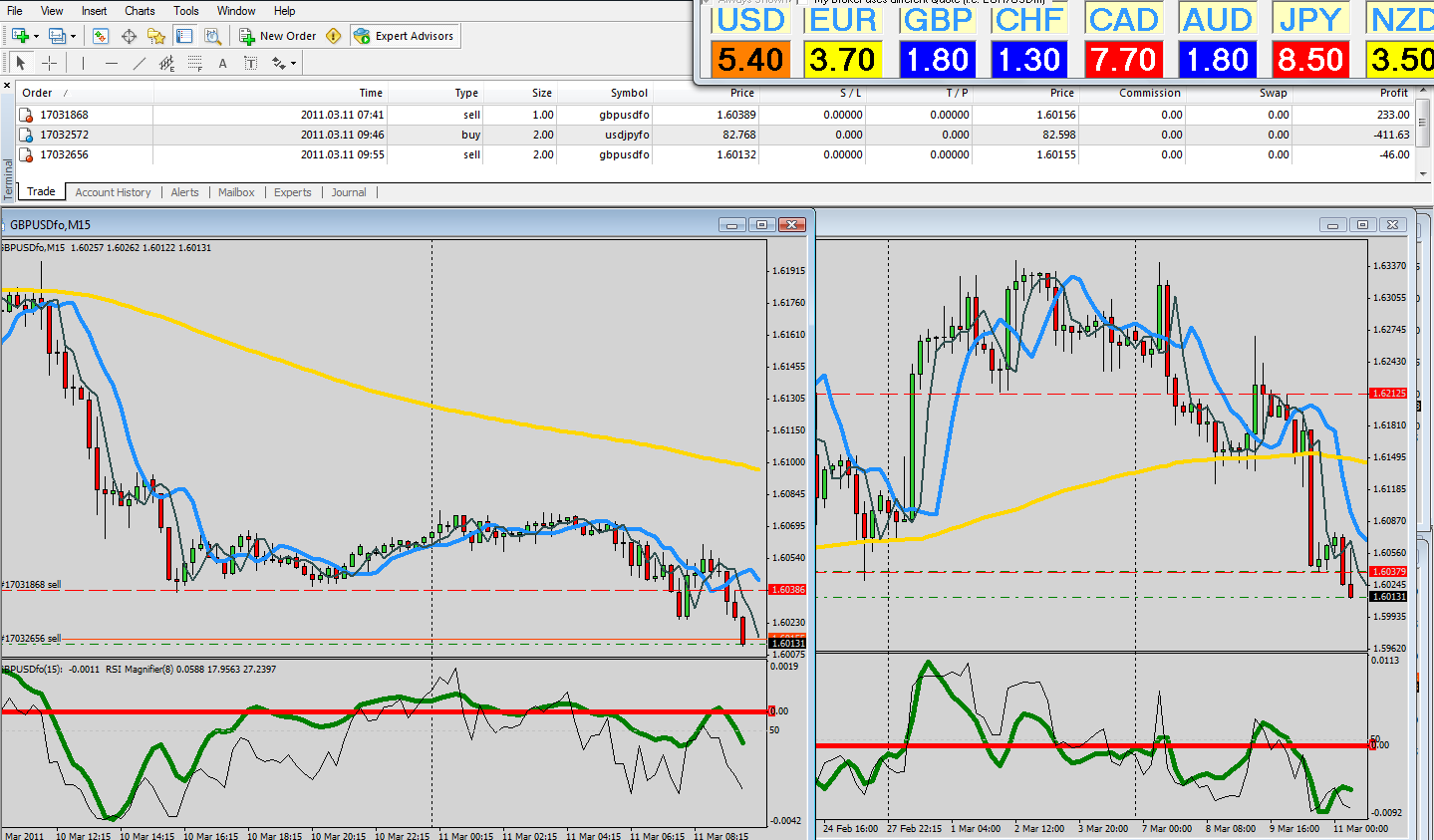Open the Help menu
Viewport: 1434px width, 840px height.
click(285, 11)
